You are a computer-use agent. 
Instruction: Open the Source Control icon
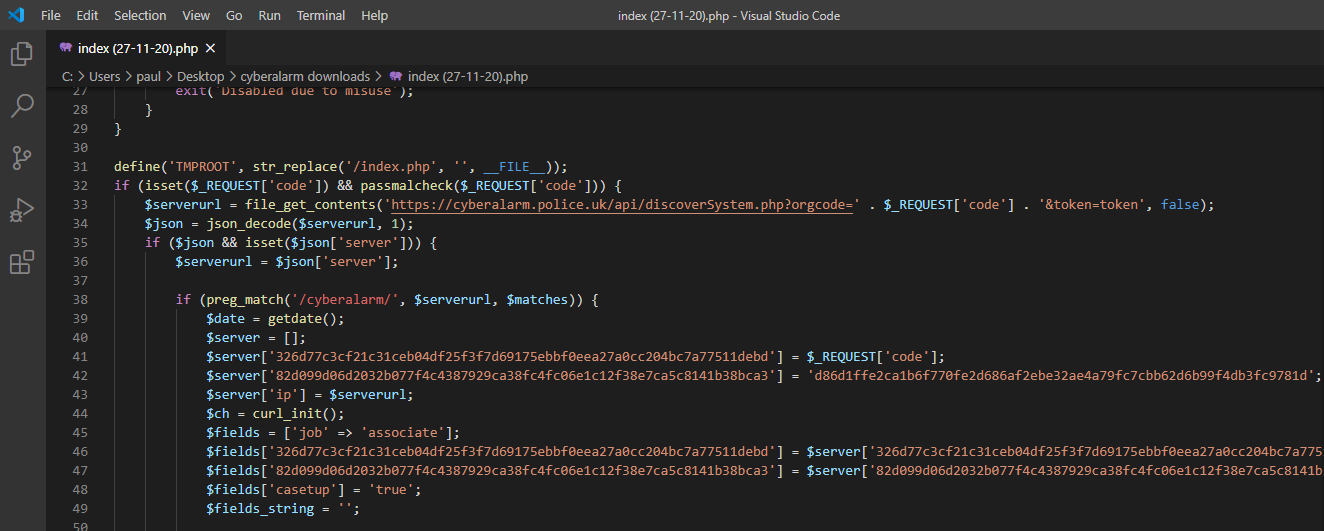pos(22,157)
